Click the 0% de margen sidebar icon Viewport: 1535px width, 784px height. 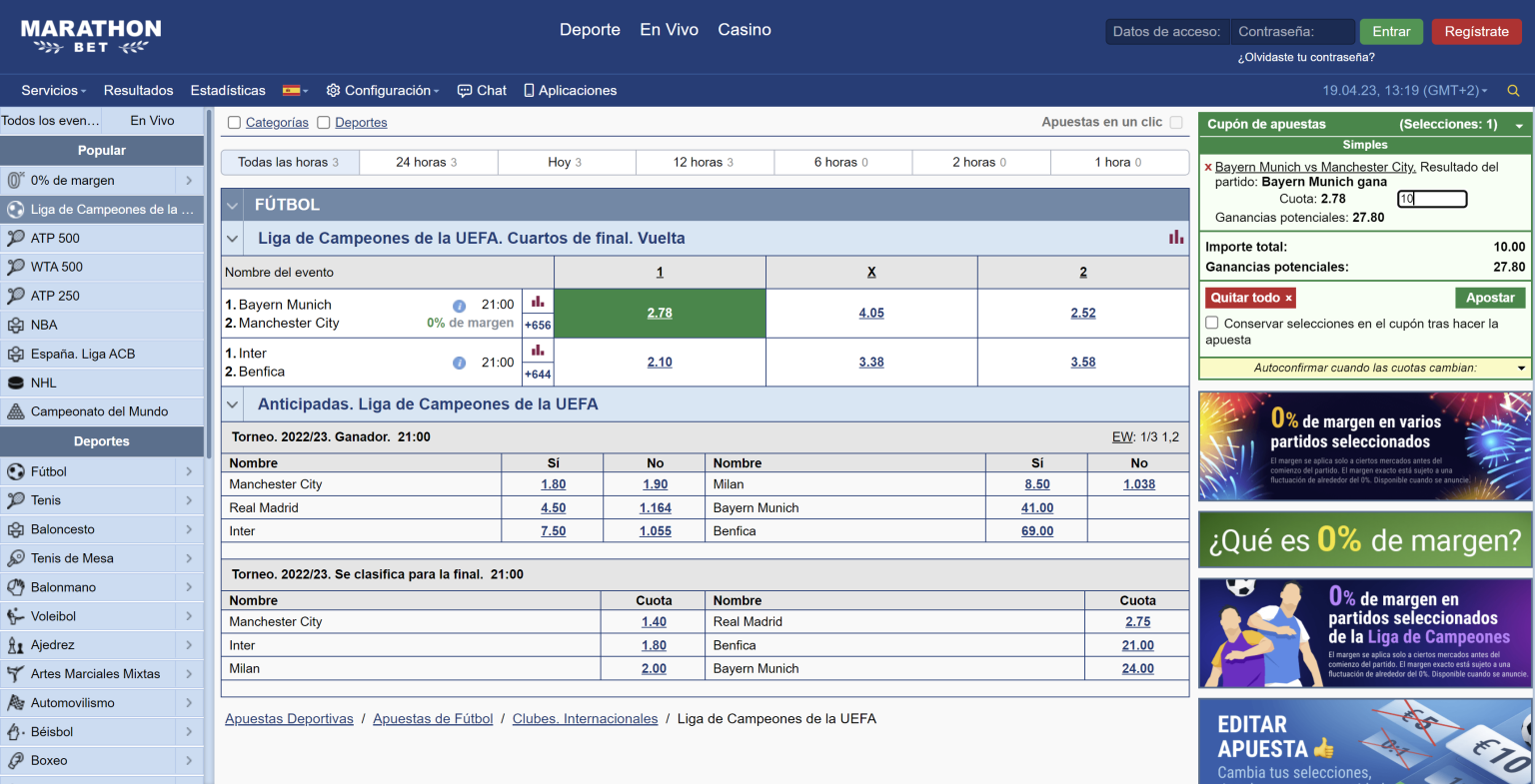[15, 181]
